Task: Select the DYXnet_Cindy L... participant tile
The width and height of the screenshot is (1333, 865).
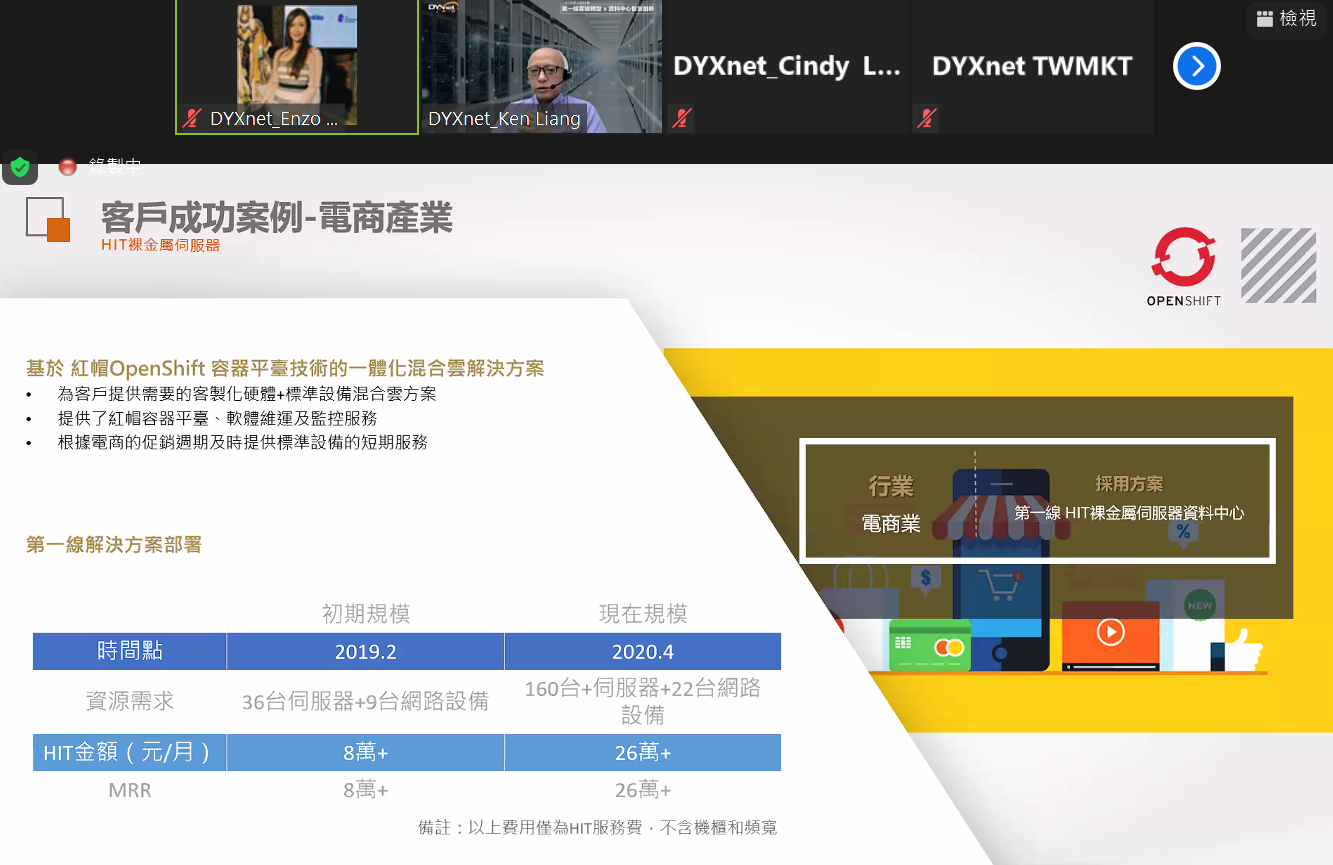Action: (787, 67)
